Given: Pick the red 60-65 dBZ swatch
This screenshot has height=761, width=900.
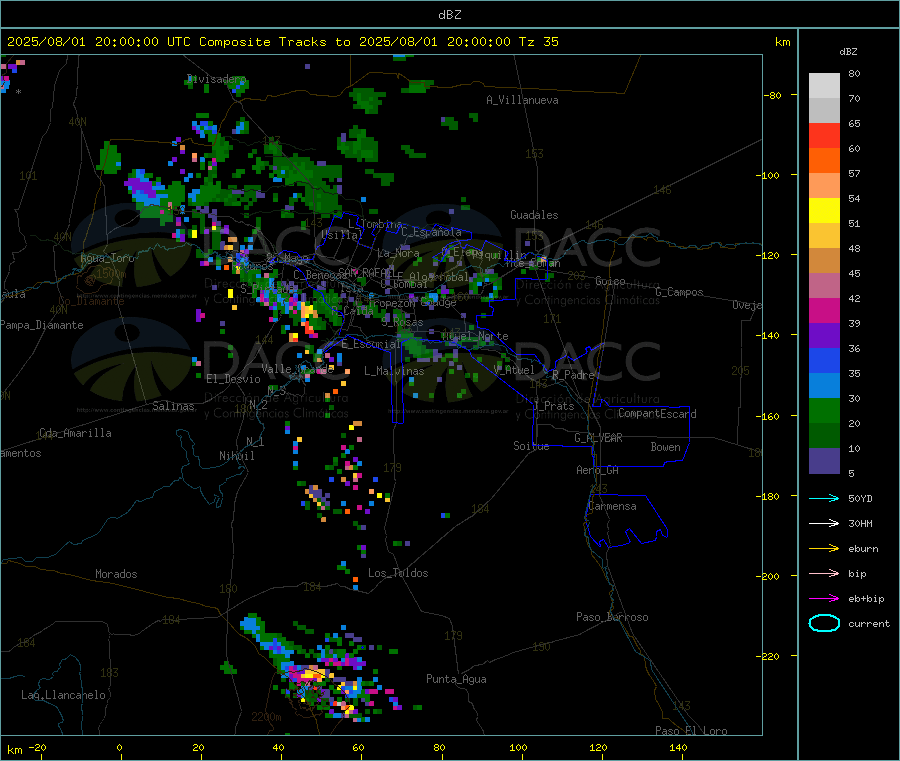Looking at the screenshot, I should pyautogui.click(x=824, y=135).
